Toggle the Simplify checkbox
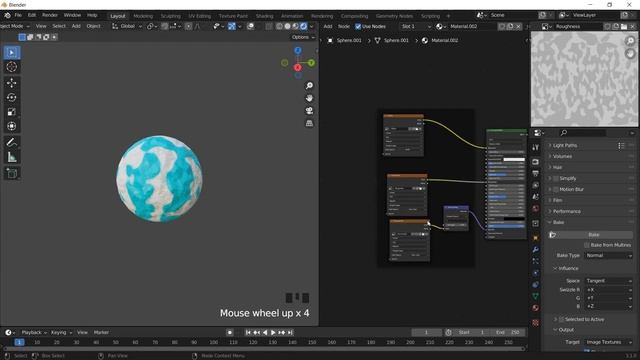 pos(556,178)
